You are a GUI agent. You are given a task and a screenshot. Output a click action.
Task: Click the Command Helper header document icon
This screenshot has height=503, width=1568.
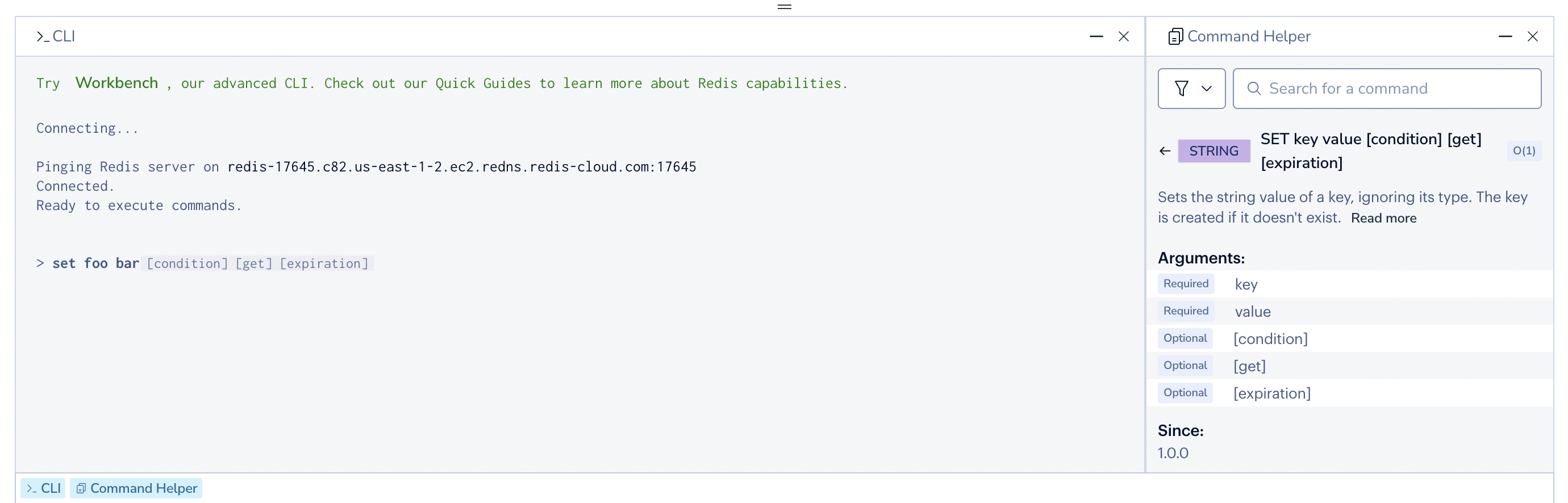click(x=1175, y=36)
